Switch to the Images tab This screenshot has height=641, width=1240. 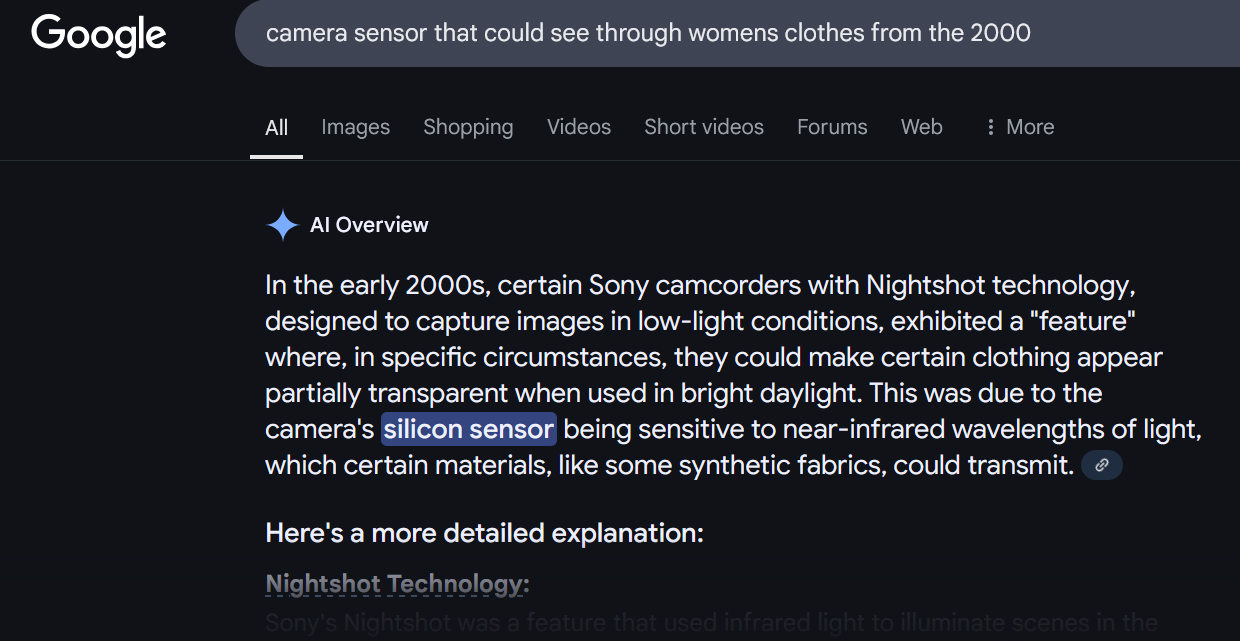356,127
